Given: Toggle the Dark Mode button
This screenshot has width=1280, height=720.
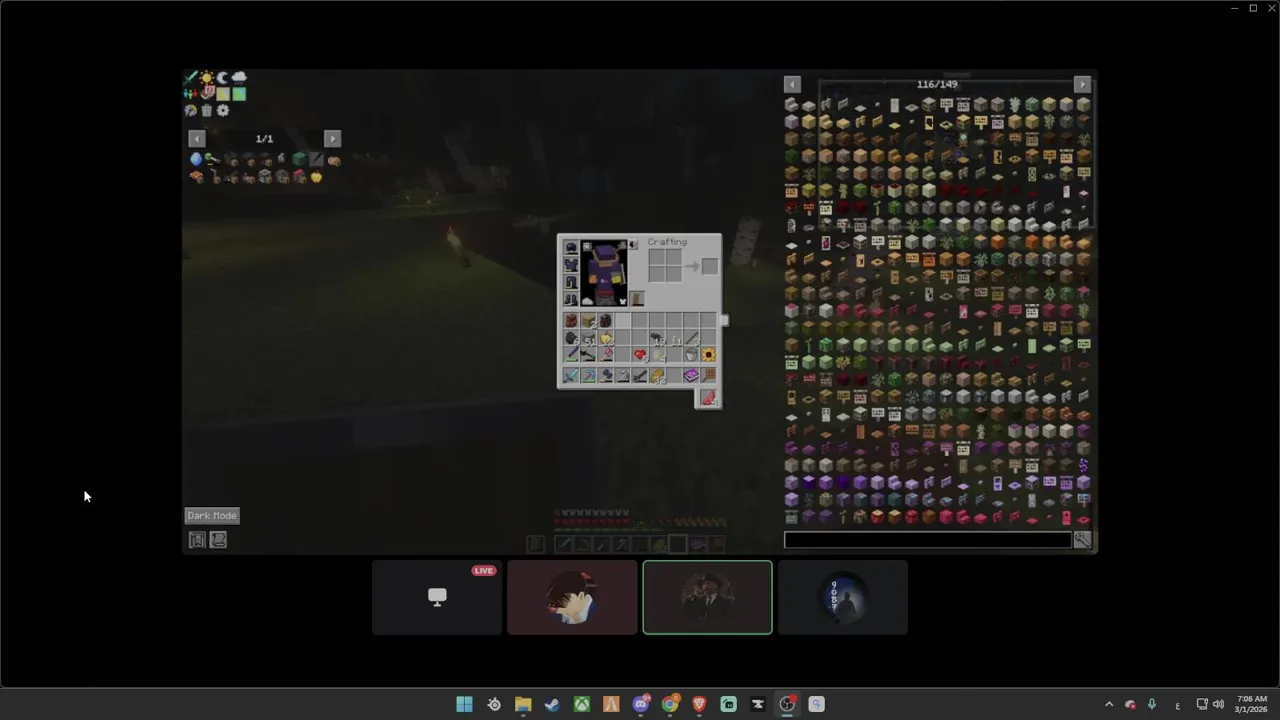Looking at the screenshot, I should tap(212, 516).
